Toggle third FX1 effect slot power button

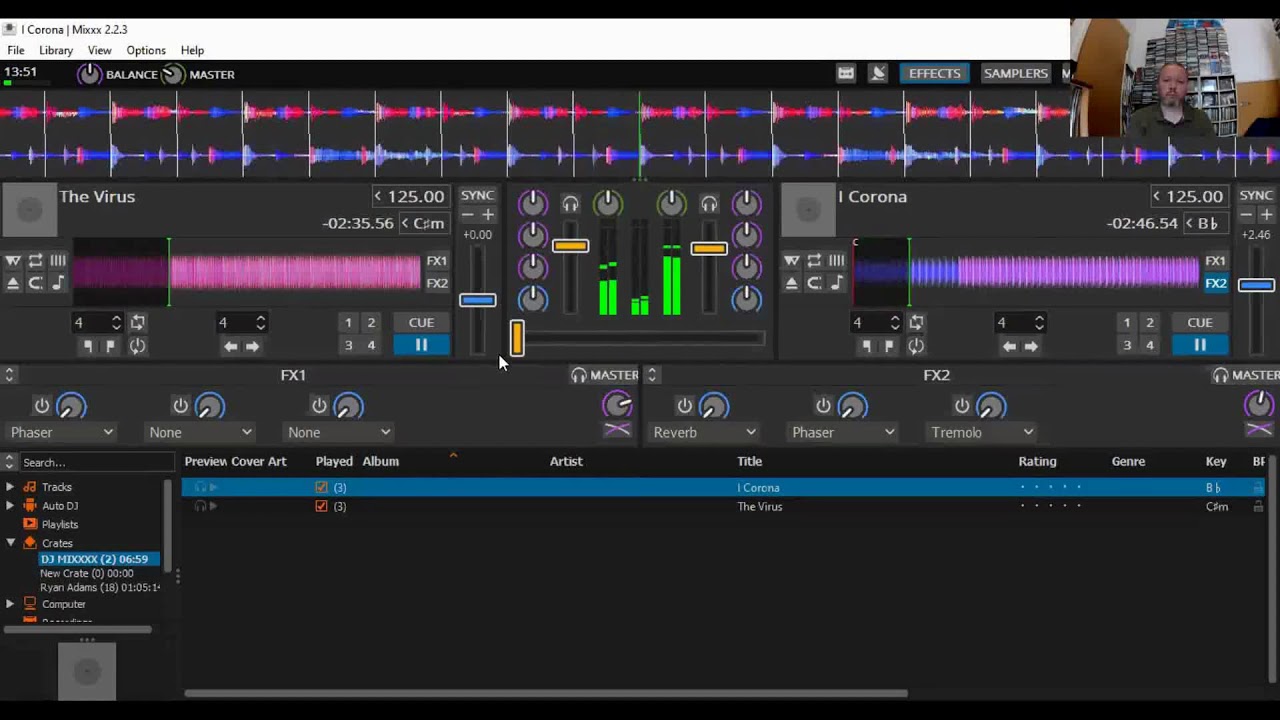coord(320,406)
